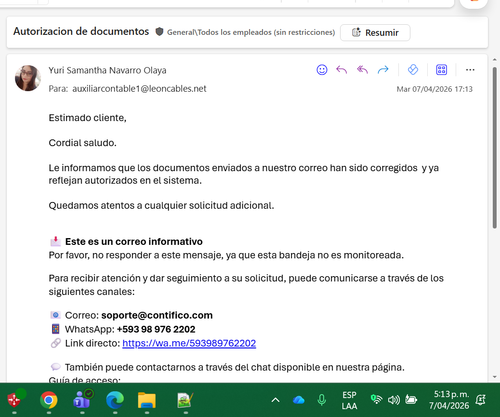
Task: Click recipient auxiliarcontable1@leoncables.net
Action: [139, 89]
